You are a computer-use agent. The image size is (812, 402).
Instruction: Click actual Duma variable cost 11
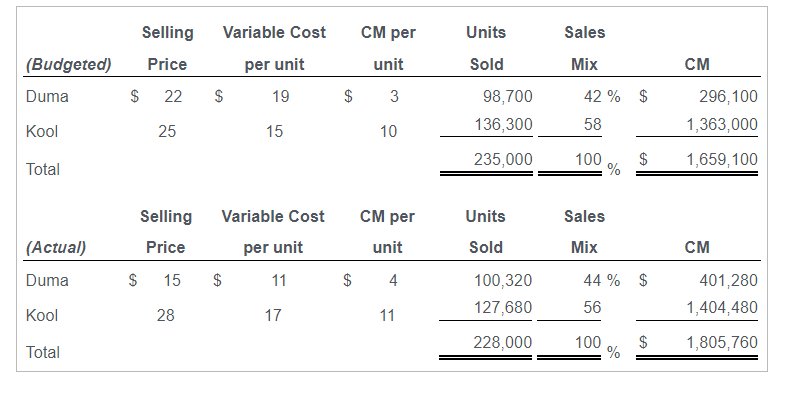pos(279,280)
